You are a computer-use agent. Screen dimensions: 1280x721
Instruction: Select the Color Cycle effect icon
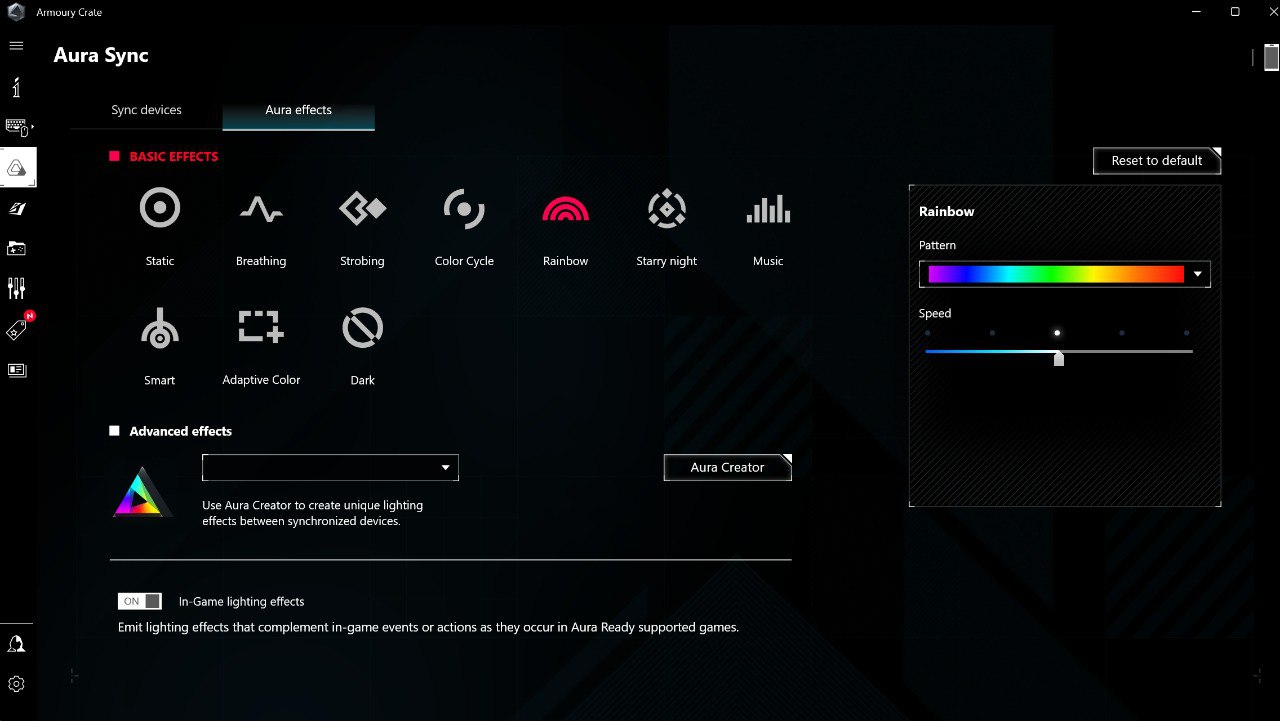(x=464, y=209)
